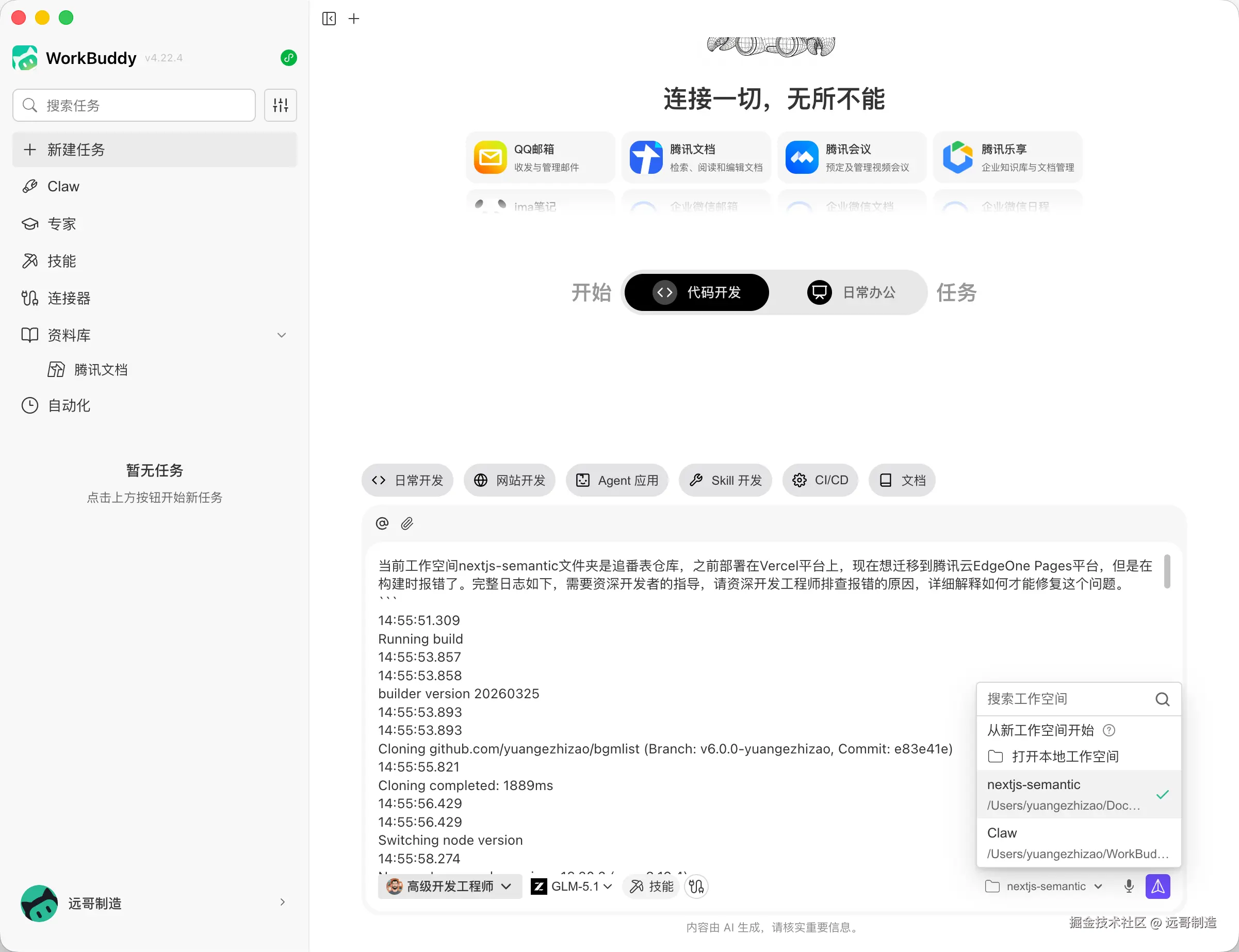The width and height of the screenshot is (1239, 952).
Task: Click the green connection status icon
Action: (x=288, y=58)
